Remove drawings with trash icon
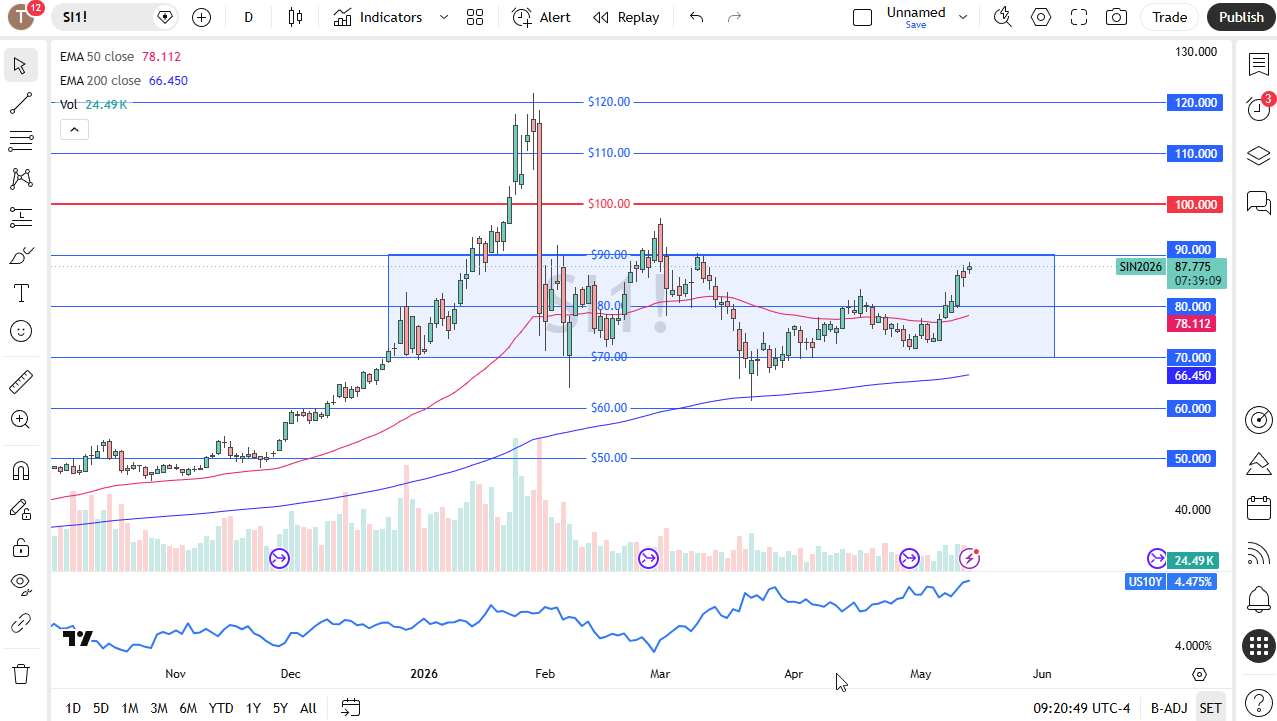Screen dimensions: 1277x721 (20, 673)
